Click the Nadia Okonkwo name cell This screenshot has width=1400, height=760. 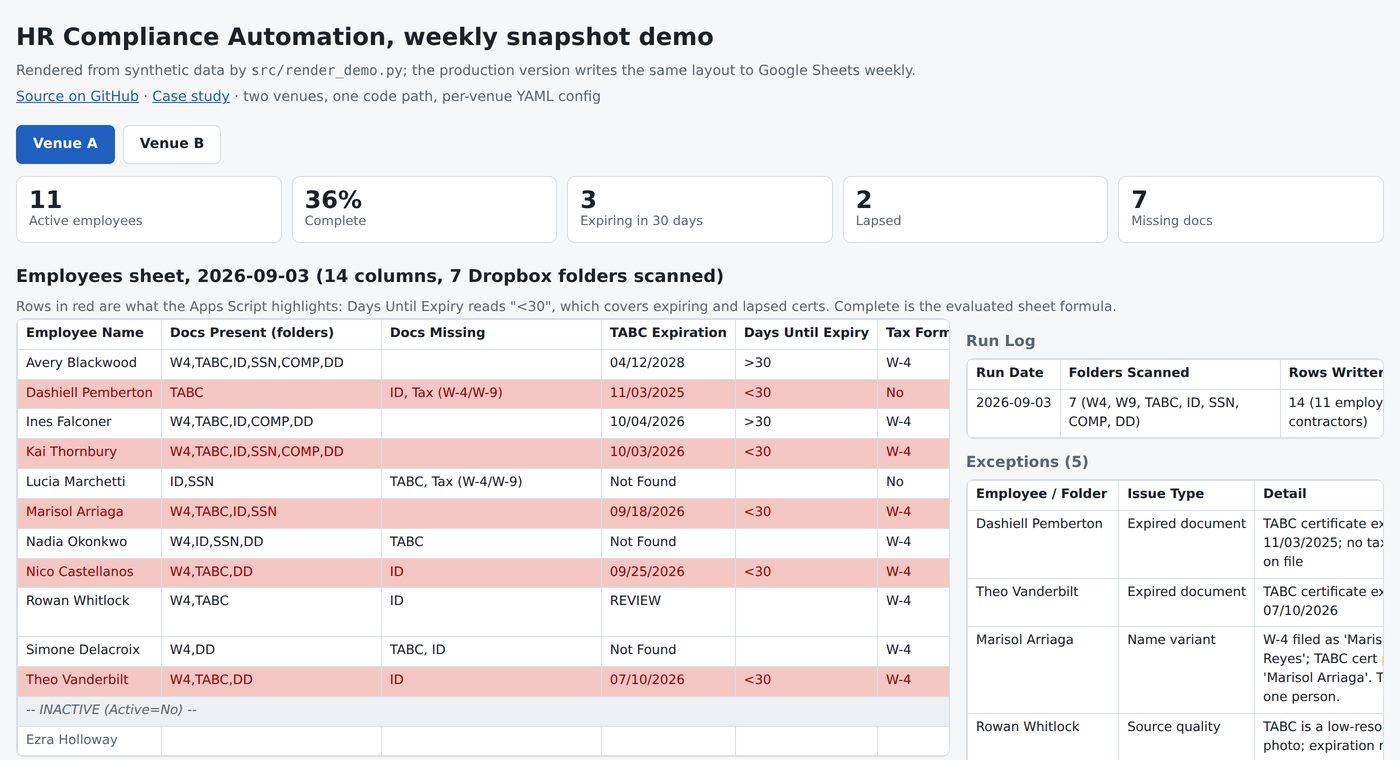click(x=89, y=543)
